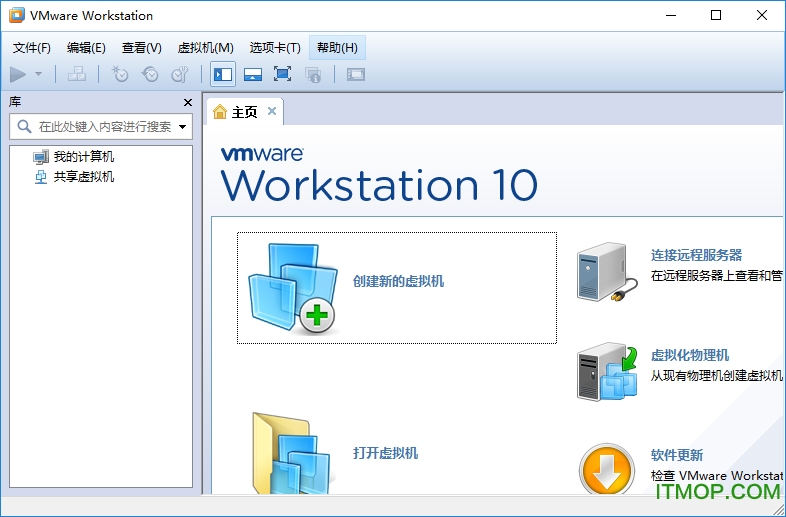
Task: Click the VMware Workstation title bar icon
Action: coord(17,15)
